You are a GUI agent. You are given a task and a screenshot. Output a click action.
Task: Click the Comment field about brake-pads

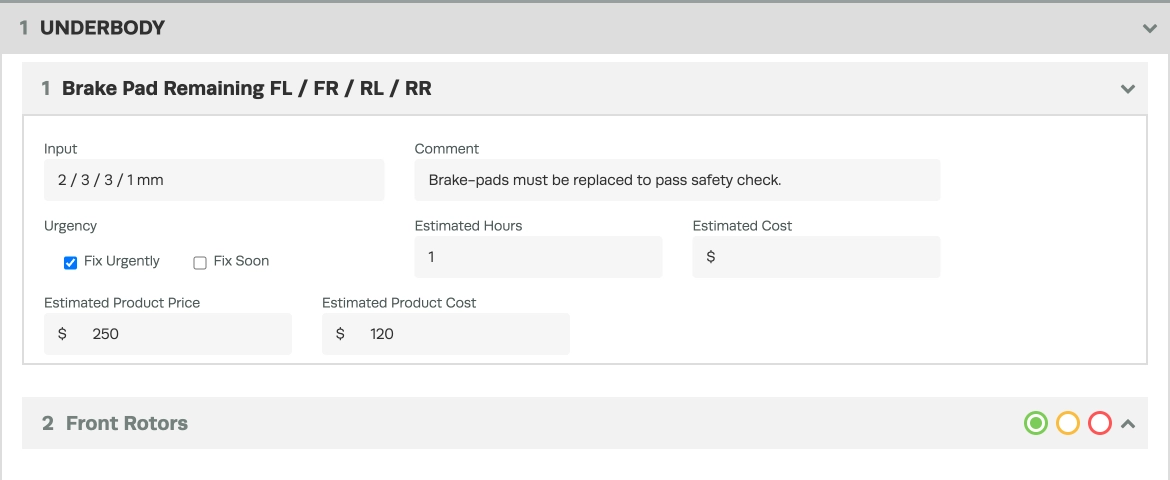tap(677, 180)
